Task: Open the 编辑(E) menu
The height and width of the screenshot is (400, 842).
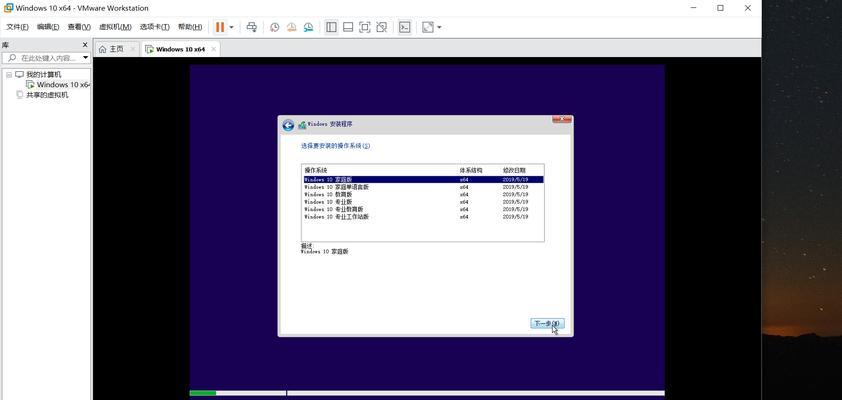Action: [48, 27]
